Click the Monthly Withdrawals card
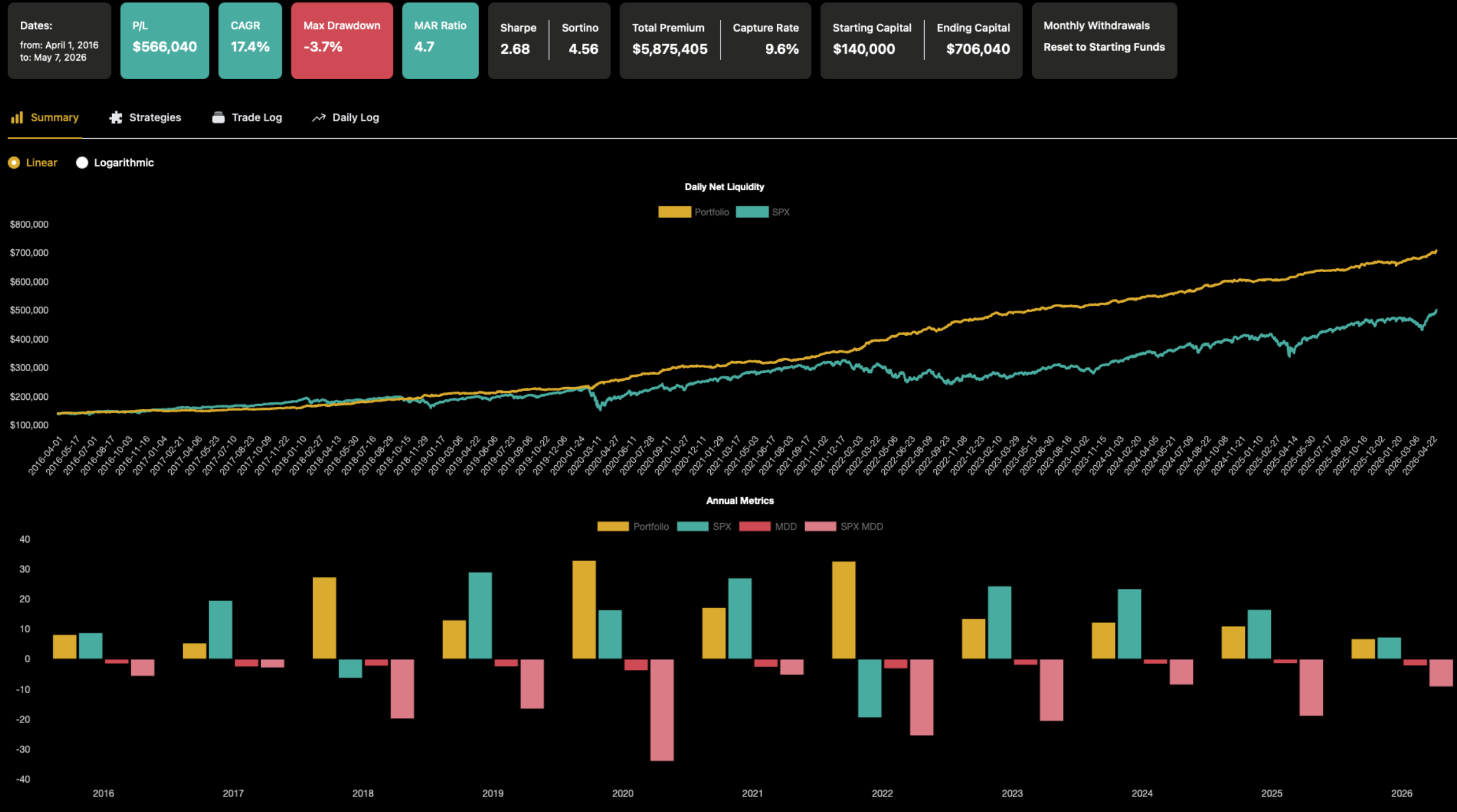This screenshot has height=812, width=1457. 1104,40
